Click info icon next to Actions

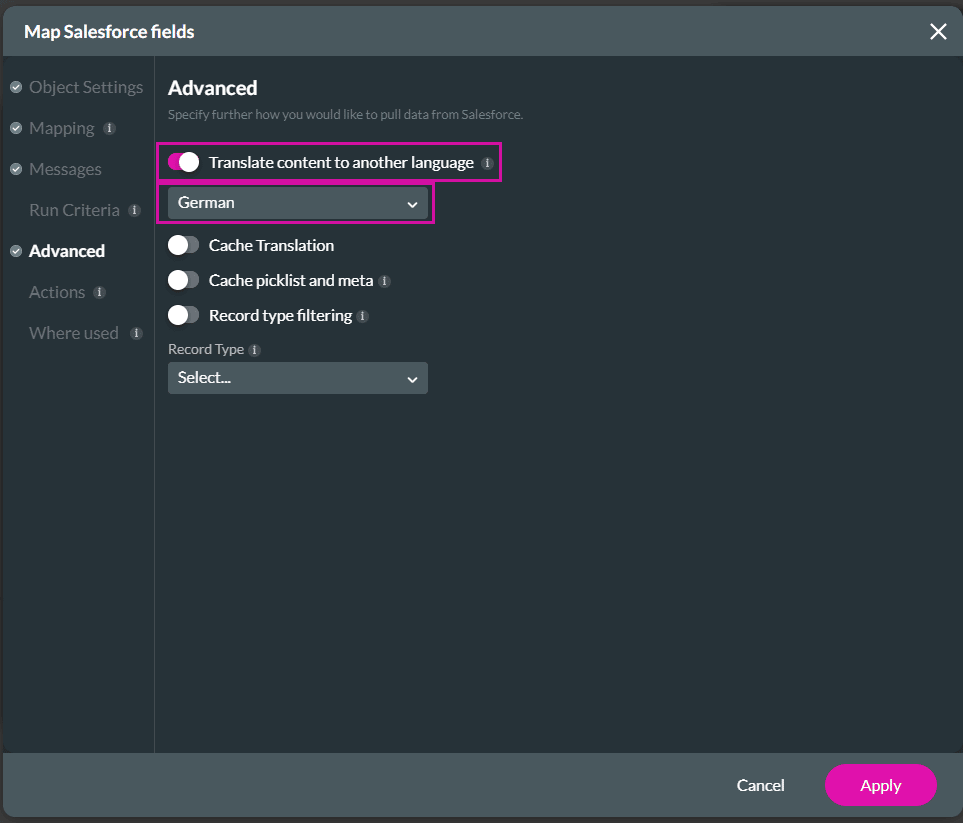(99, 293)
